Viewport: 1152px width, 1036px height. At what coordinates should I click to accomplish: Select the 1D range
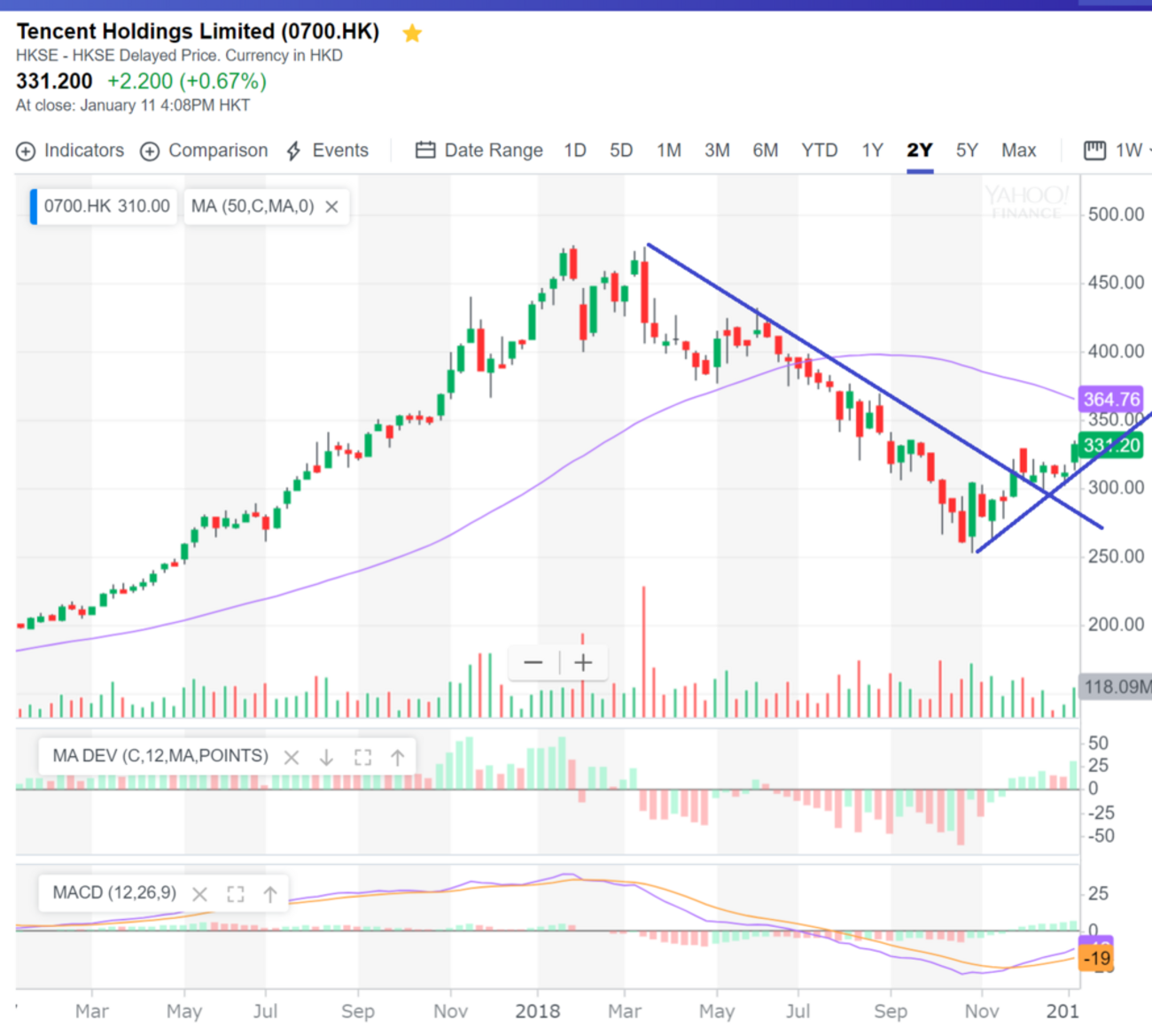(575, 151)
